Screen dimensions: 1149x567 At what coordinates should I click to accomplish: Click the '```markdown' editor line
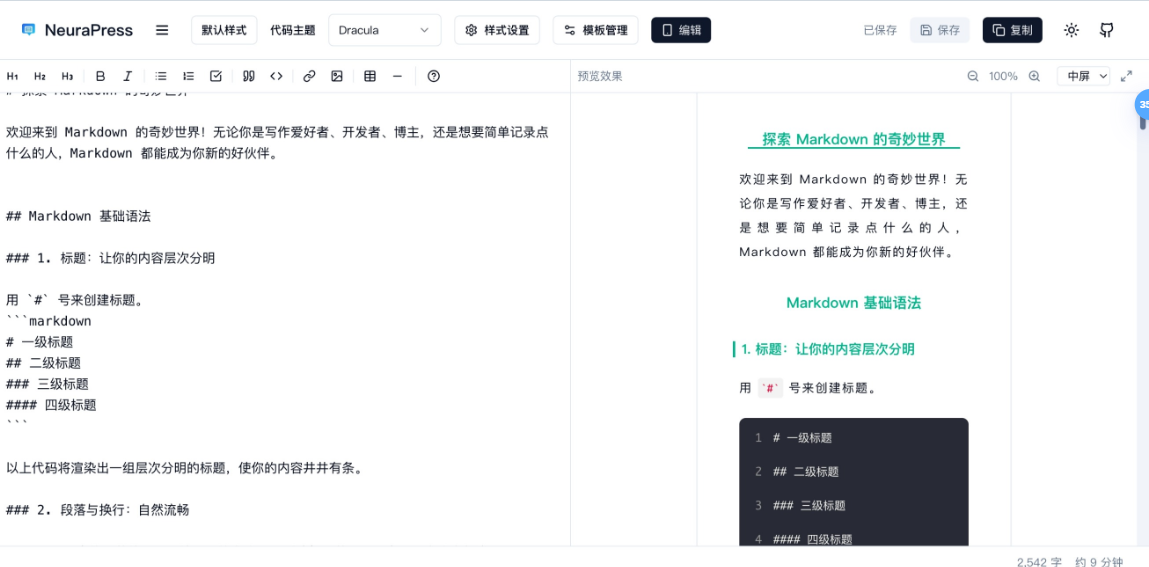(49, 321)
